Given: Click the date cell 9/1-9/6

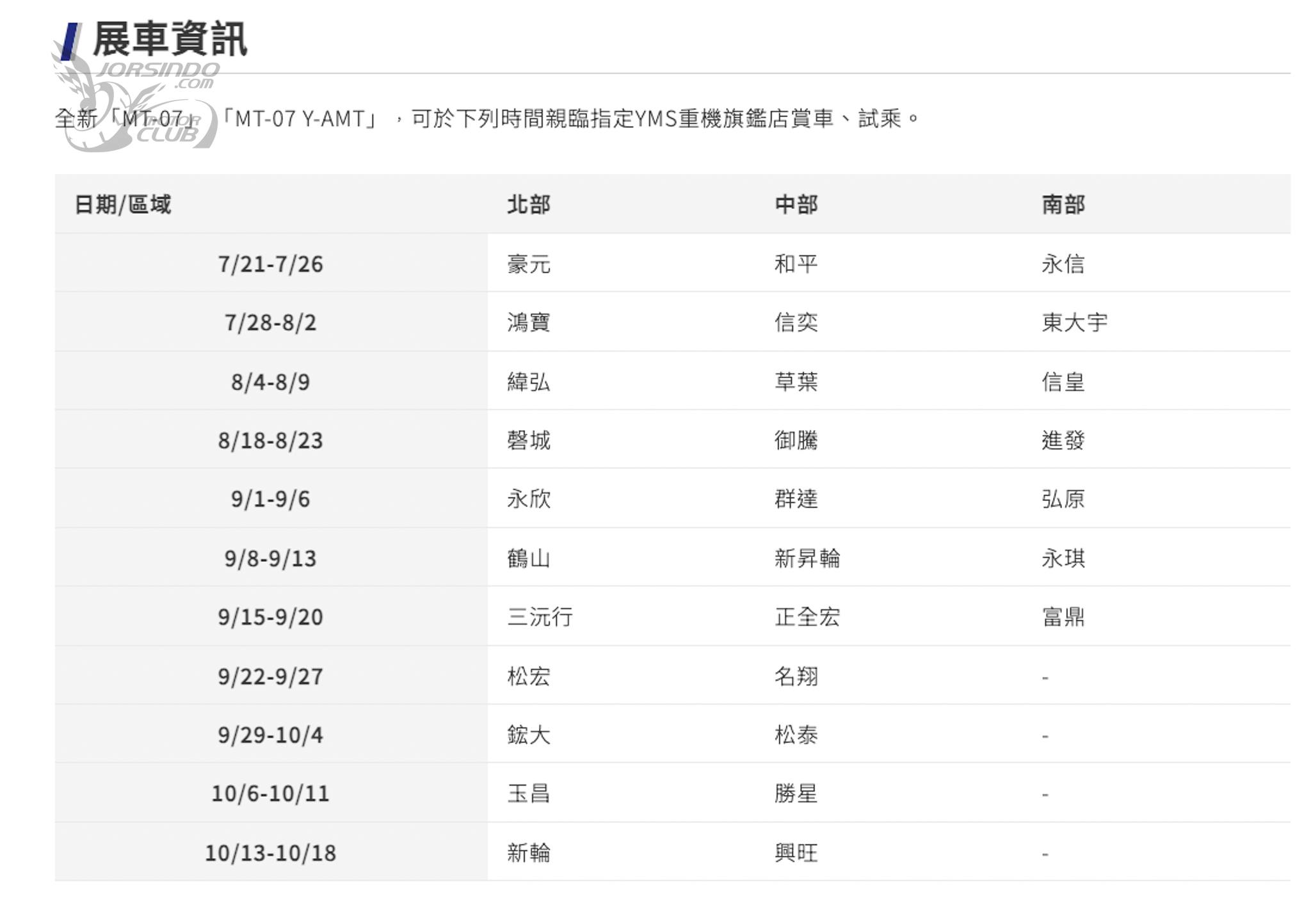Looking at the screenshot, I should pyautogui.click(x=271, y=499).
